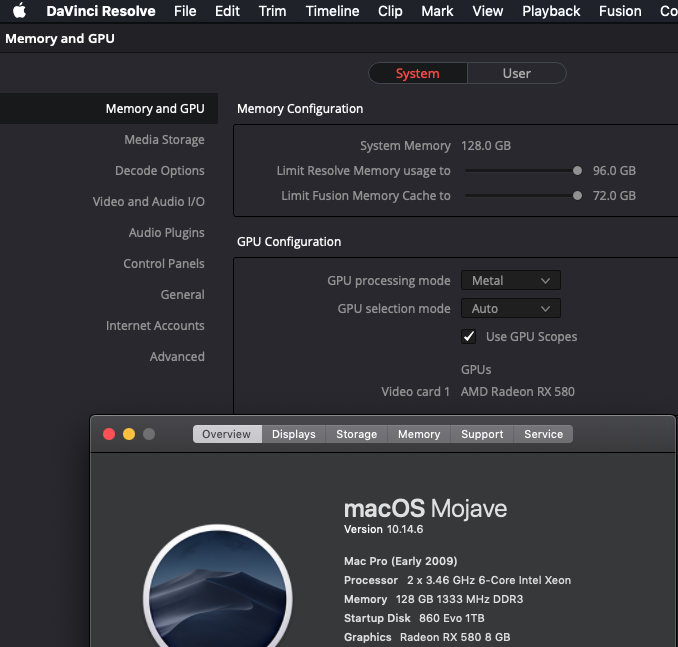Select Memory tab in About This Mac
Image resolution: width=678 pixels, height=647 pixels.
(419, 434)
